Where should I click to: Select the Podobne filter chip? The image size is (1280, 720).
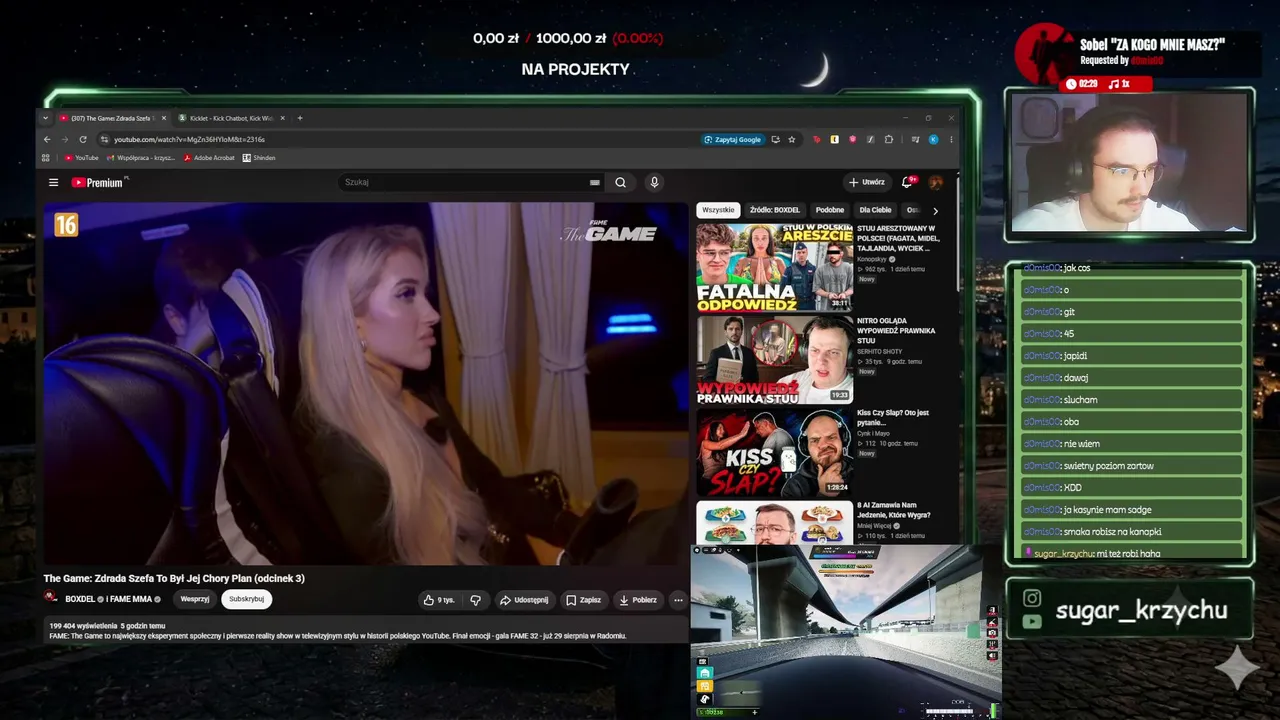pos(830,210)
